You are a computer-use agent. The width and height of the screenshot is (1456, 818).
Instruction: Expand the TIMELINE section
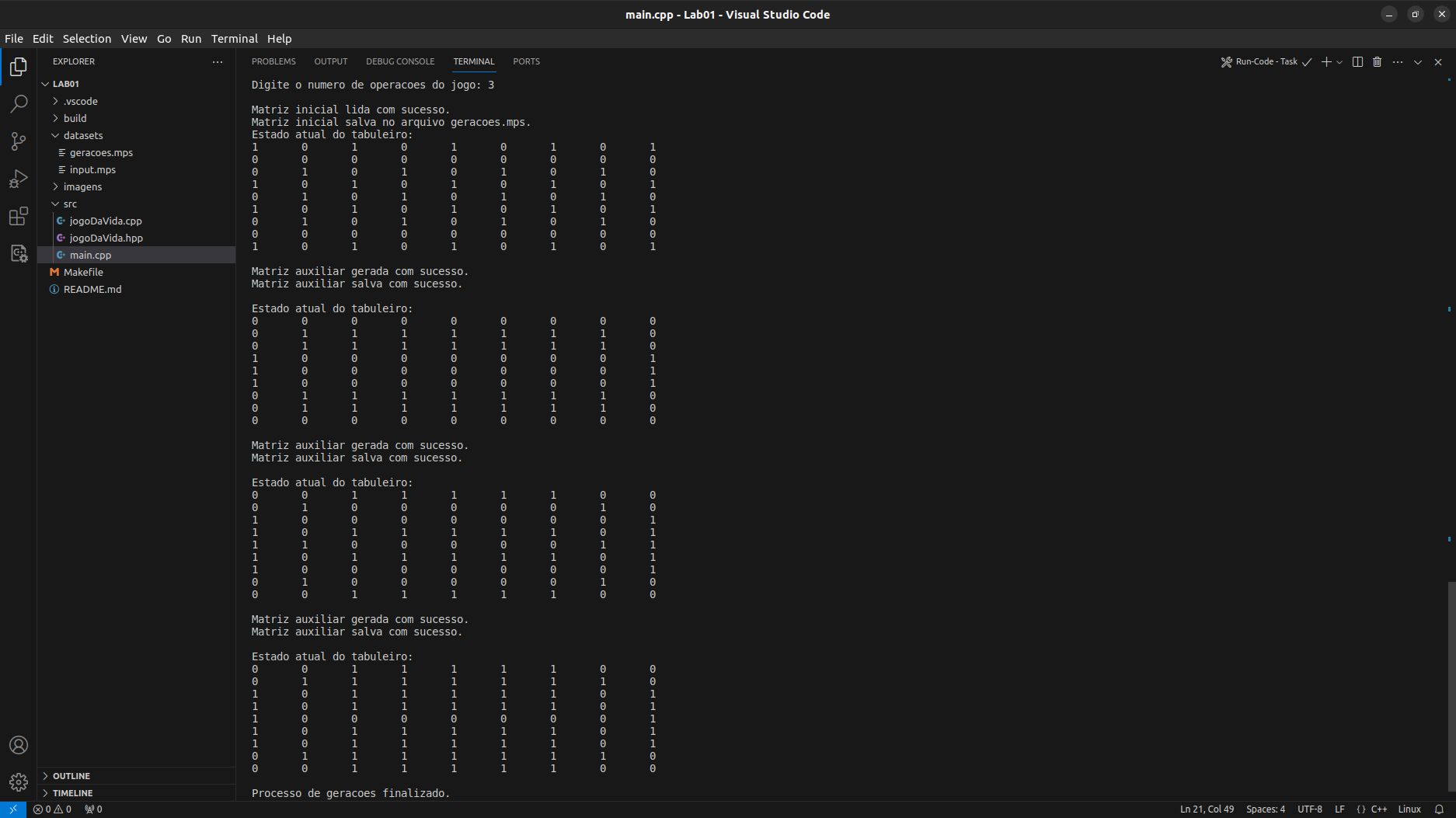coord(137,793)
